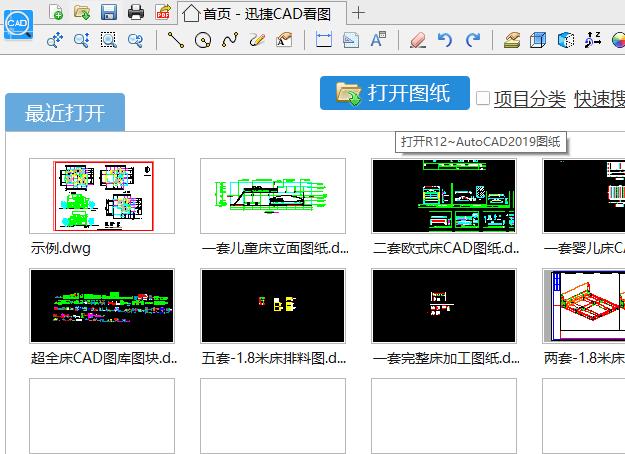Click the zoom previous magnifier icon
The image size is (625, 454).
pyautogui.click(x=136, y=40)
